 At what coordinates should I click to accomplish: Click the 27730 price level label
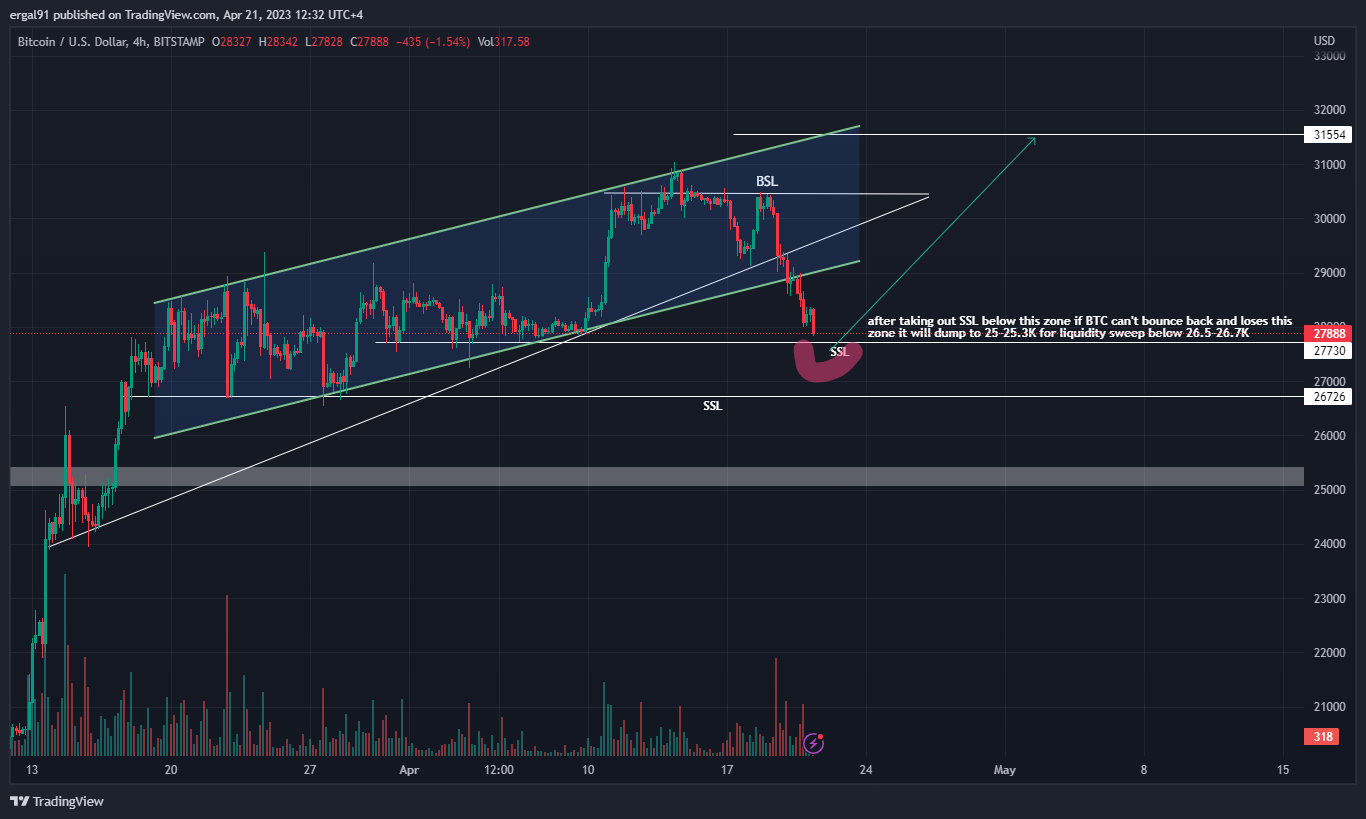[x=1330, y=351]
